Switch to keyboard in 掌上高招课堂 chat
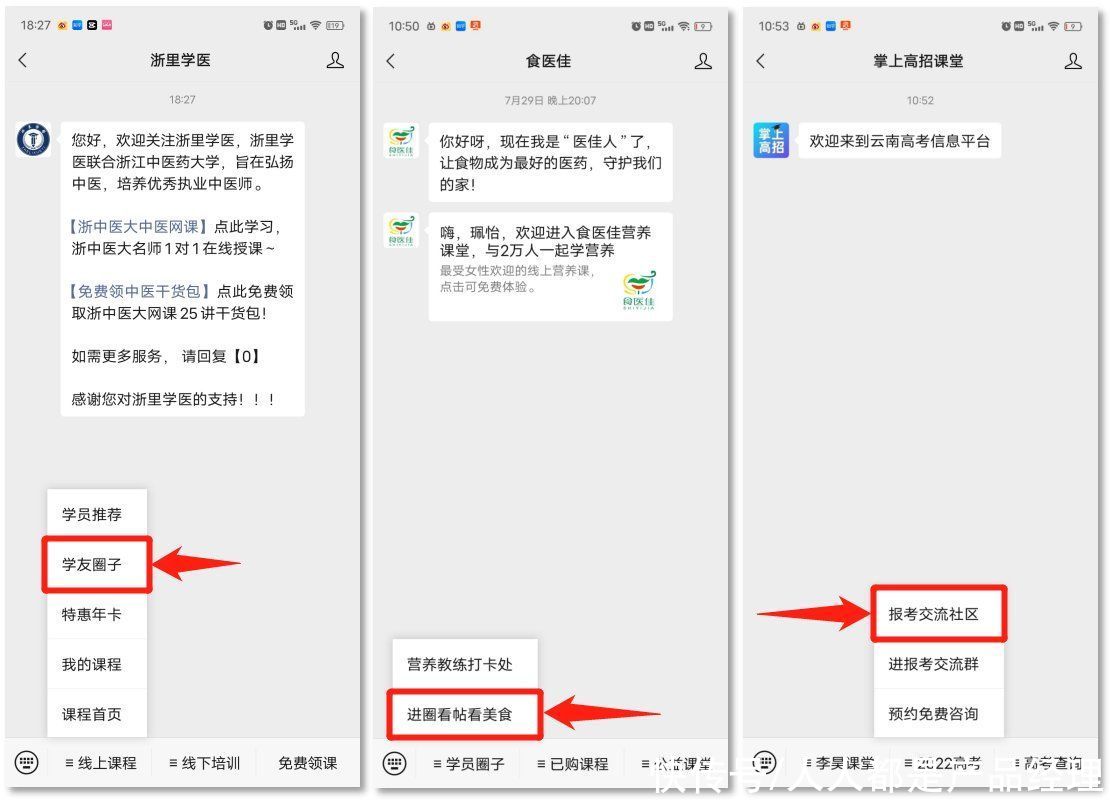This screenshot has height=800, width=1110. point(765,762)
